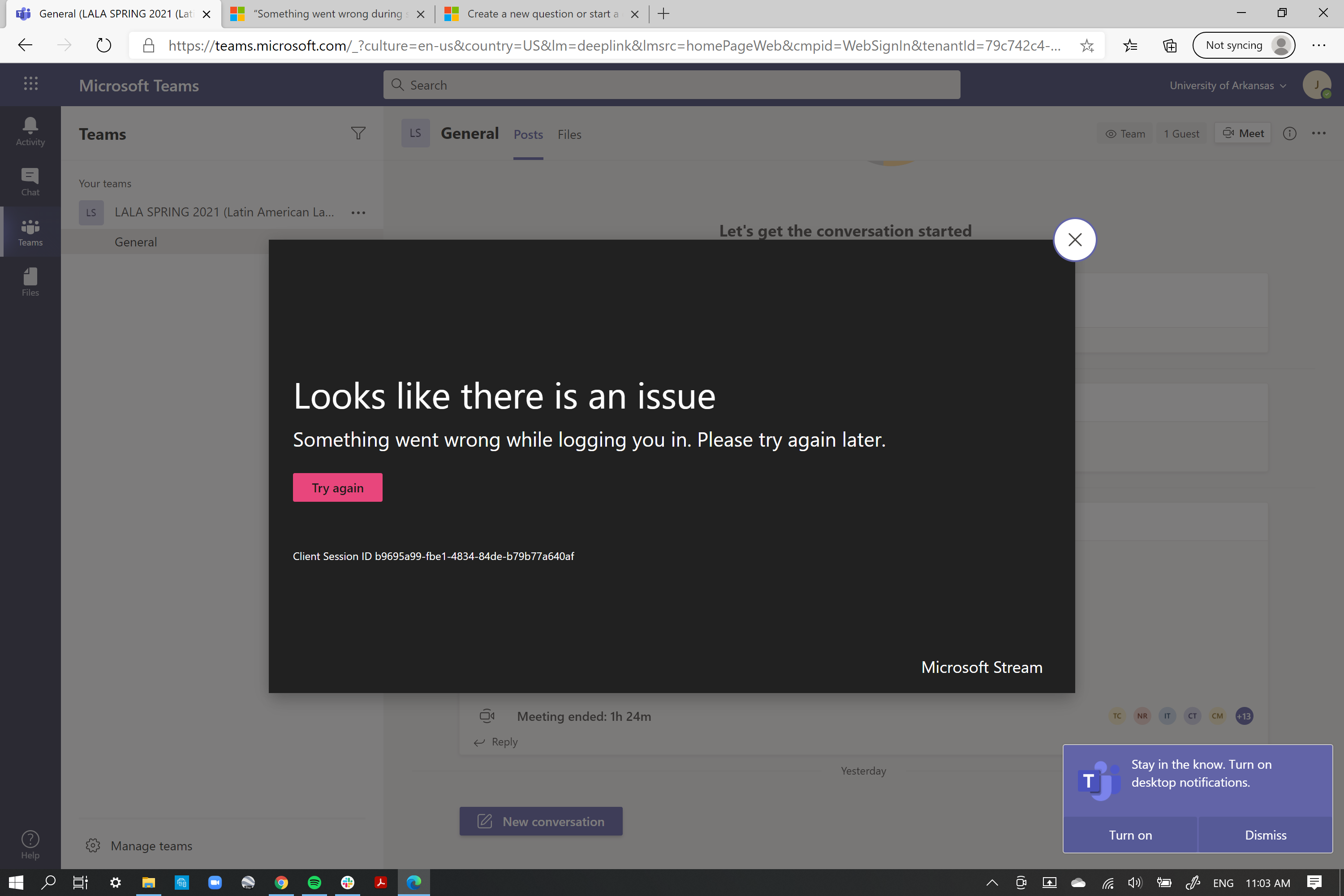Show hidden system tray icons
The image size is (1344, 896).
(992, 882)
